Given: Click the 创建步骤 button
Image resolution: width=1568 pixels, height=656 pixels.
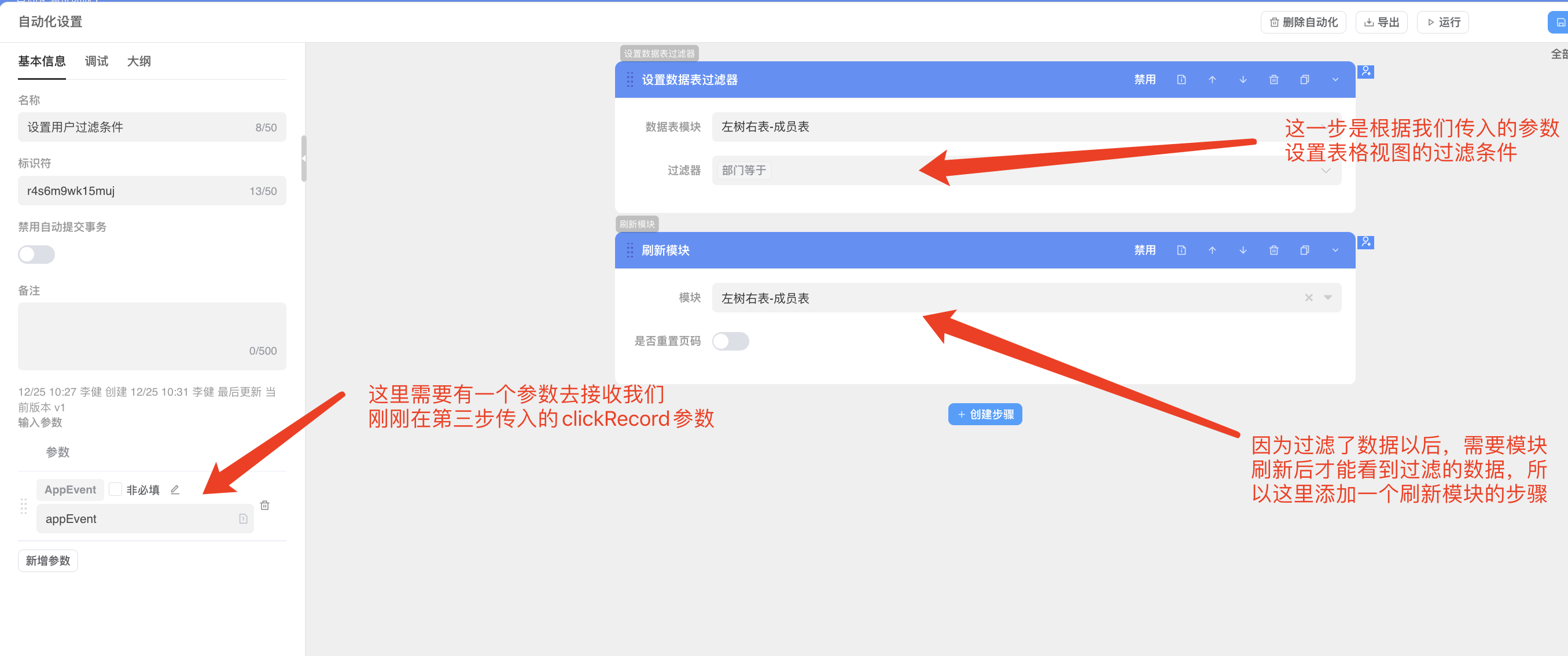Looking at the screenshot, I should pos(985,414).
